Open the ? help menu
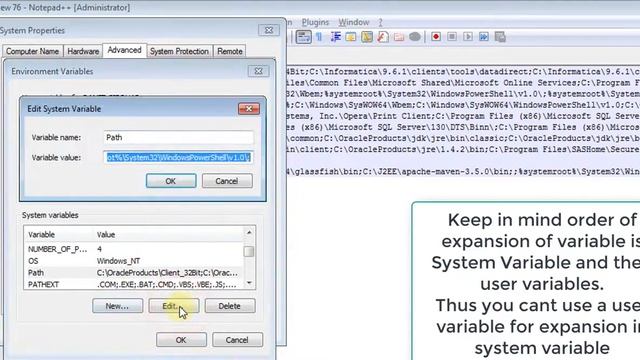This screenshot has height=360, width=640. [380, 22]
